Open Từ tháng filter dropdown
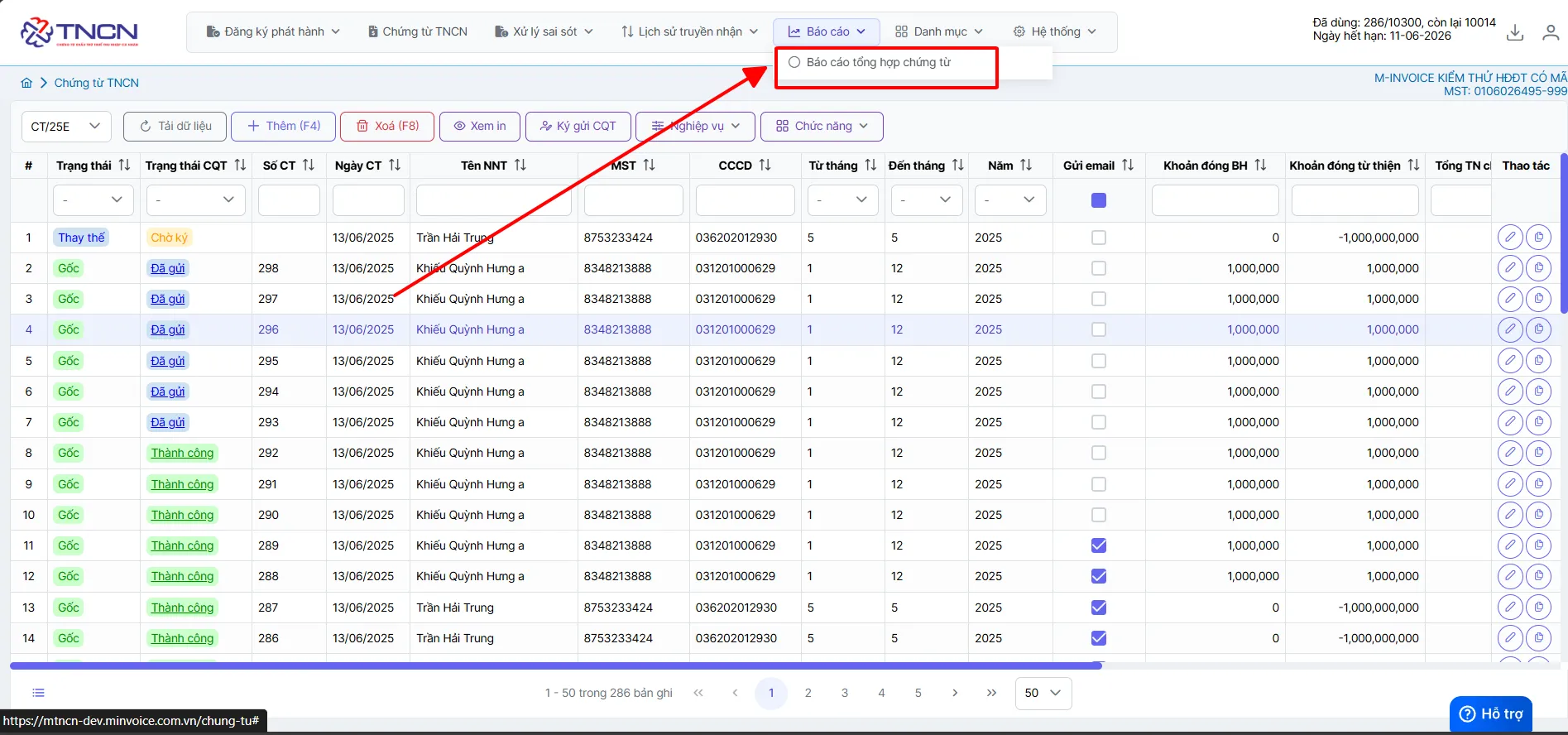The image size is (1568, 735). point(842,200)
